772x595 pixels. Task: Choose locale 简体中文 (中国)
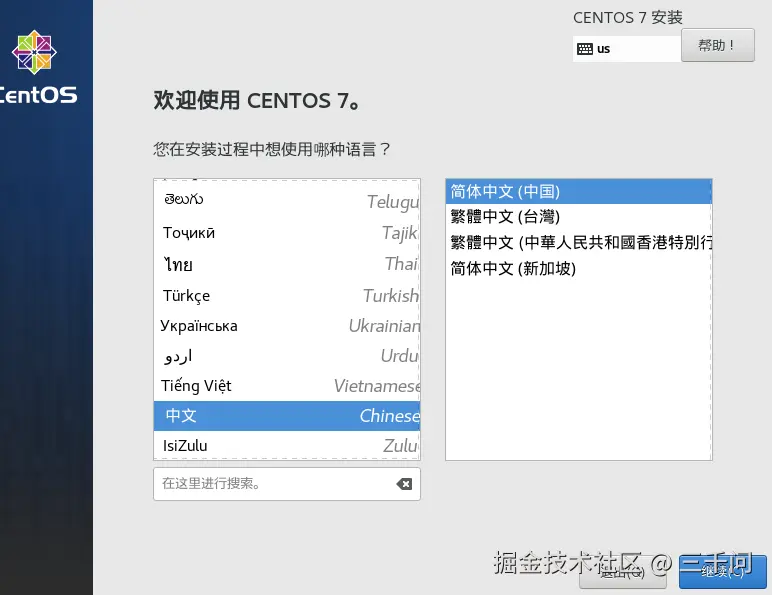click(x=579, y=192)
